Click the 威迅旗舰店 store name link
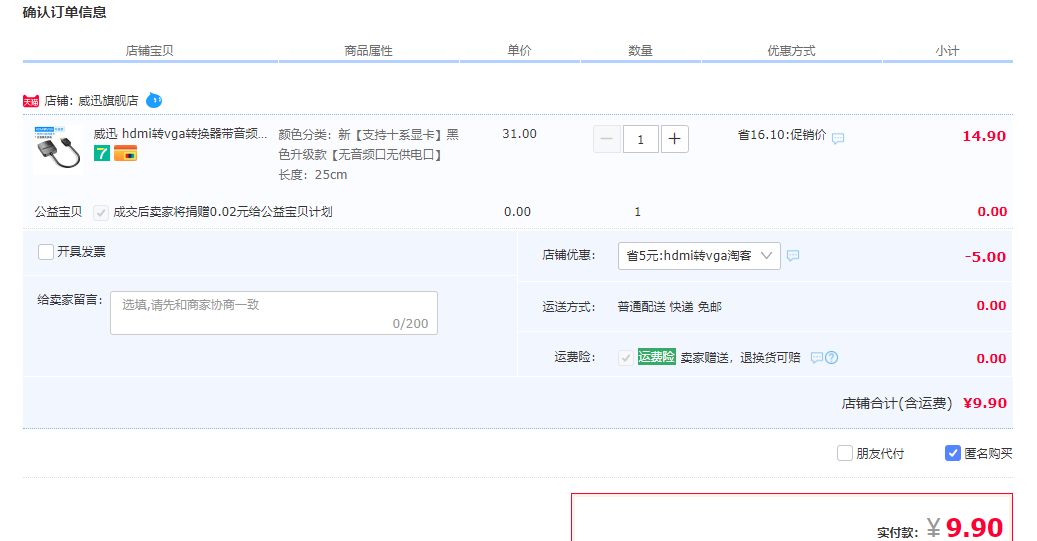 (x=108, y=101)
